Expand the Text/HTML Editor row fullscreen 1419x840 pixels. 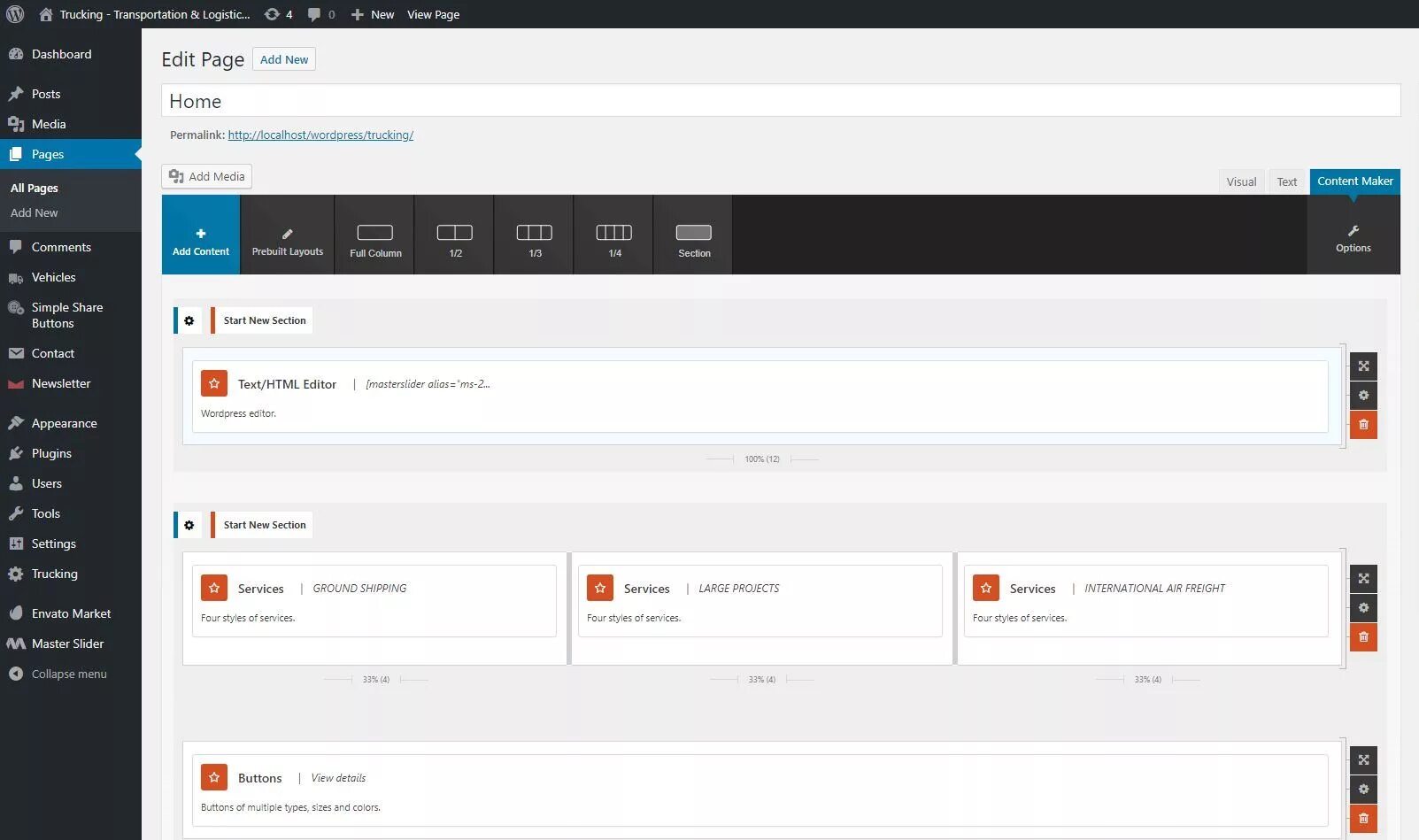(1363, 366)
